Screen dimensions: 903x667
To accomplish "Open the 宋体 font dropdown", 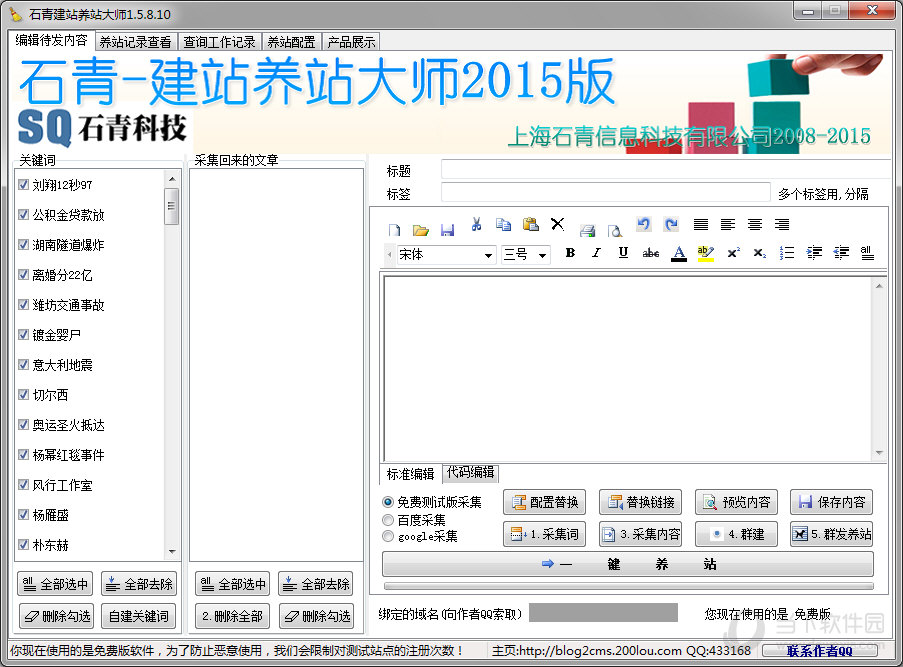I will [x=488, y=255].
